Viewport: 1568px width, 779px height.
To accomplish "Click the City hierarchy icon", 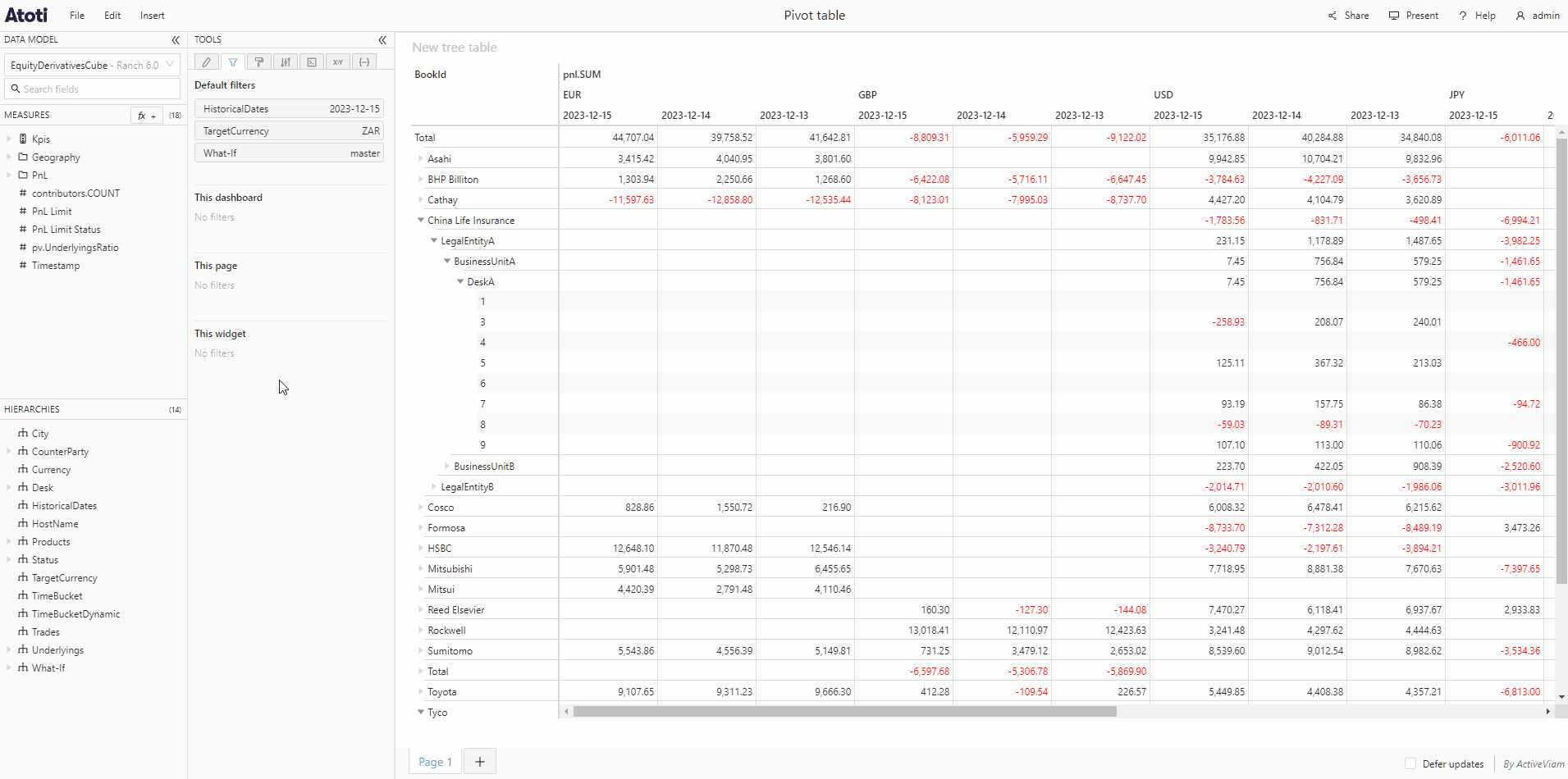I will coord(23,433).
